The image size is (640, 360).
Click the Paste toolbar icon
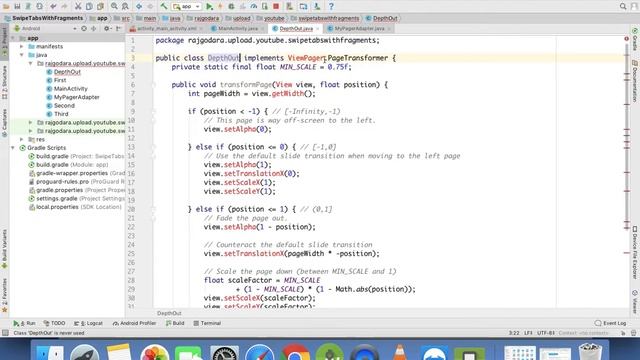coord(100,6)
